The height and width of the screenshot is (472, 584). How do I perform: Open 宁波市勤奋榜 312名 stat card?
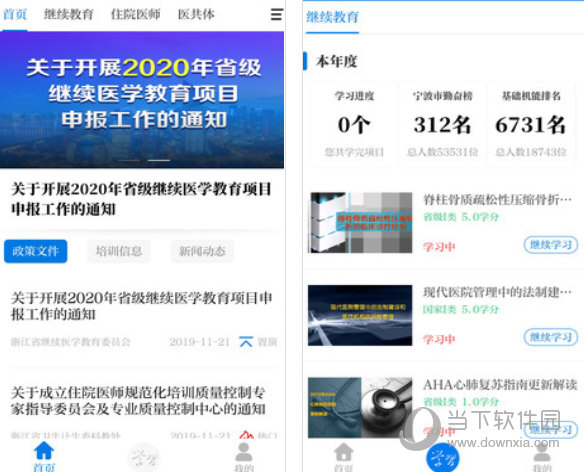coord(442,124)
